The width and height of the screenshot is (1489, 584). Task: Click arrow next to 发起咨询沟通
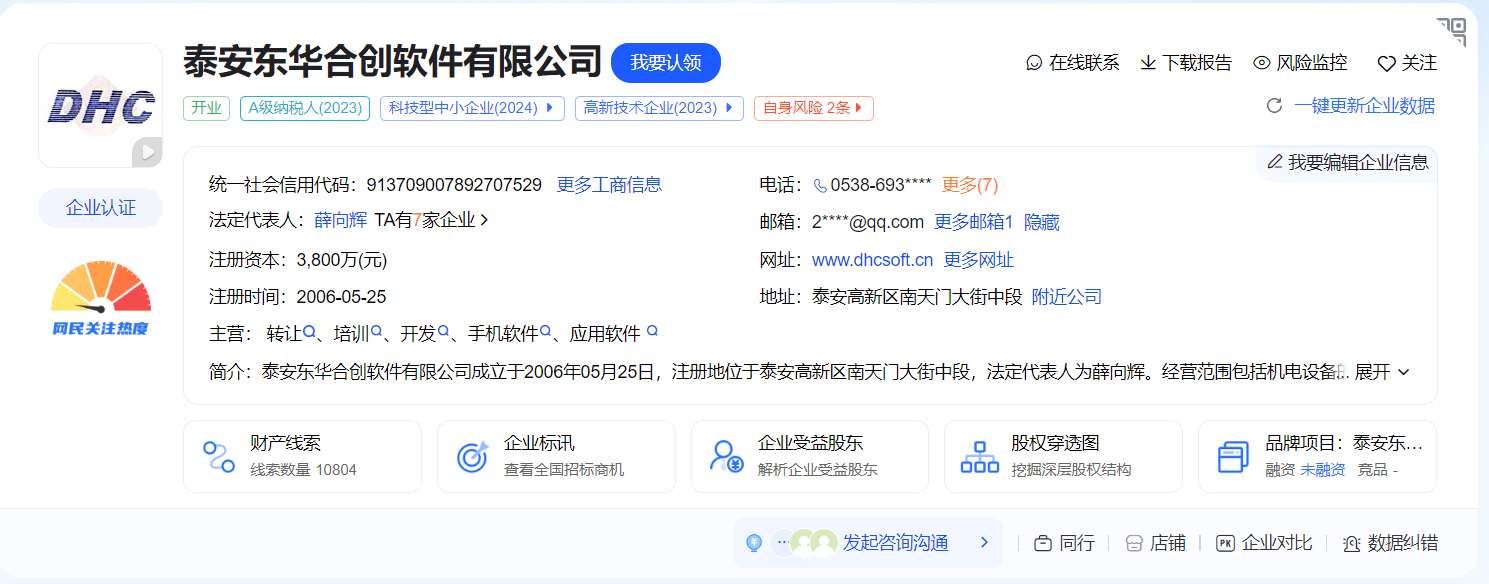coord(984,543)
